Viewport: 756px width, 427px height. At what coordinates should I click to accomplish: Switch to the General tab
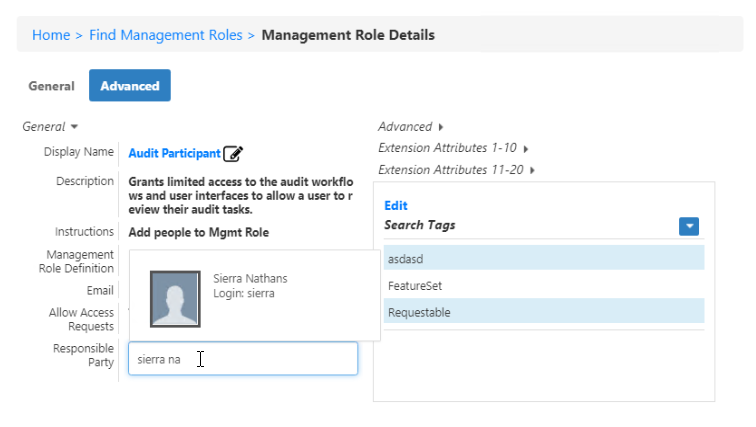(51, 86)
